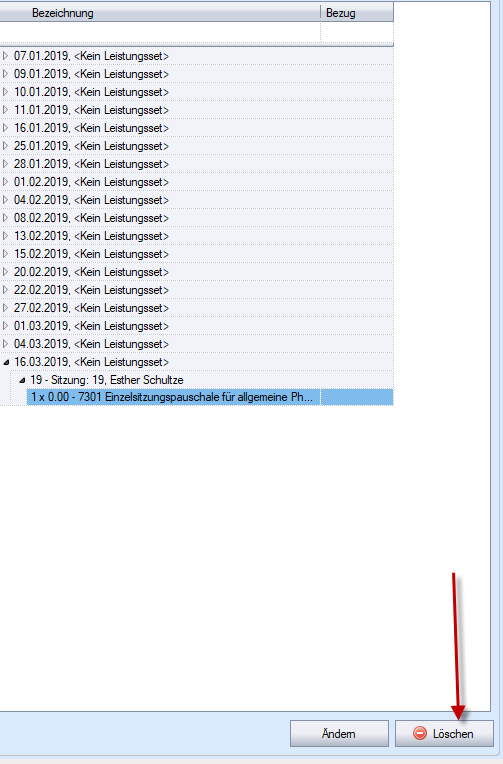Expand the 09.01.2019 tree node

click(5, 74)
